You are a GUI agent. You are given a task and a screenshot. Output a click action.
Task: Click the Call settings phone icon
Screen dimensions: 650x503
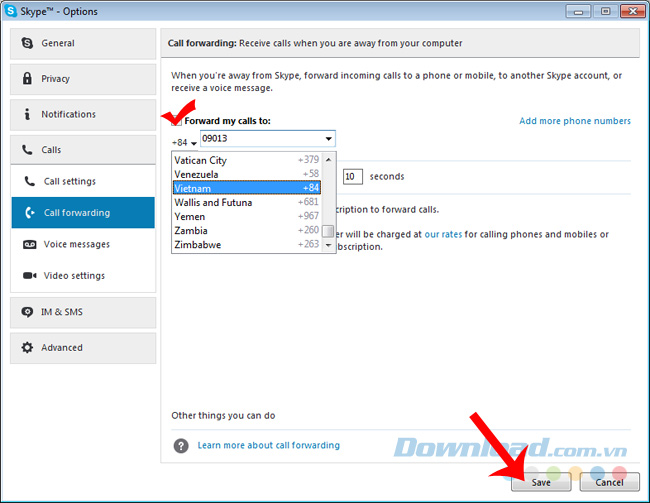pyautogui.click(x=29, y=181)
